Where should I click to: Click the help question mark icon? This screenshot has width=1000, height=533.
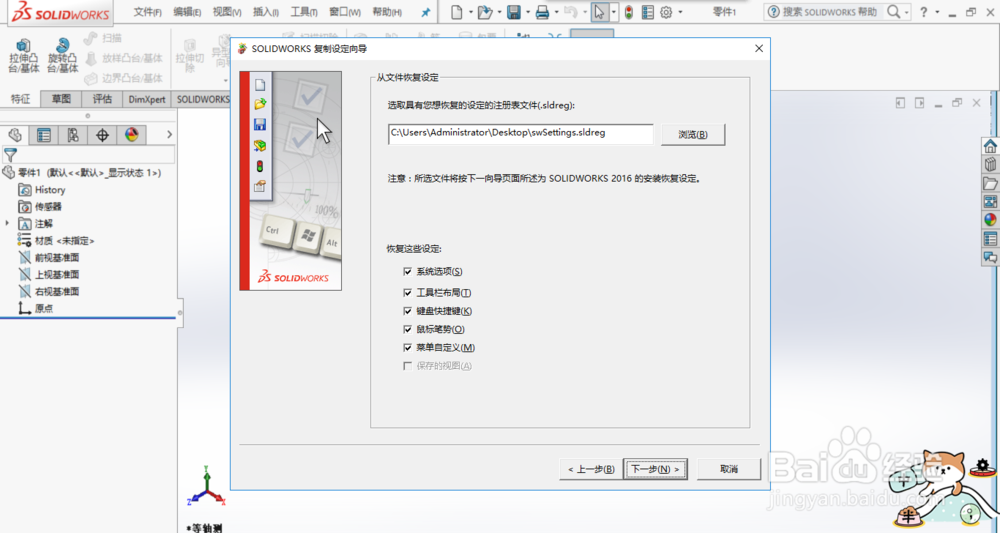point(923,12)
